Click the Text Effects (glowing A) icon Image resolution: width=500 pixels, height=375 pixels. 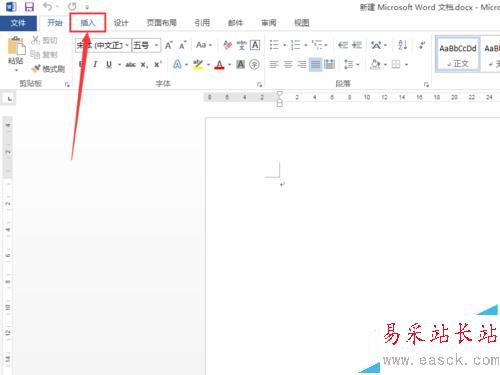pos(177,64)
